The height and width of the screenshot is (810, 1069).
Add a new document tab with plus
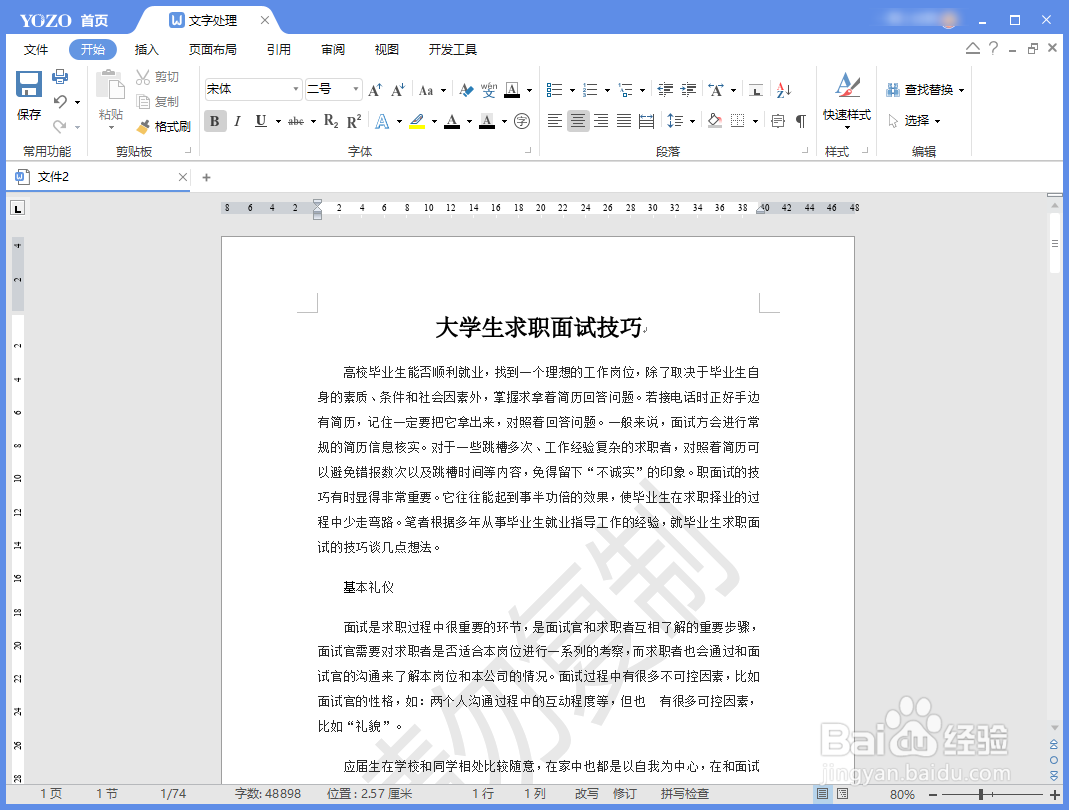pyautogui.click(x=207, y=177)
